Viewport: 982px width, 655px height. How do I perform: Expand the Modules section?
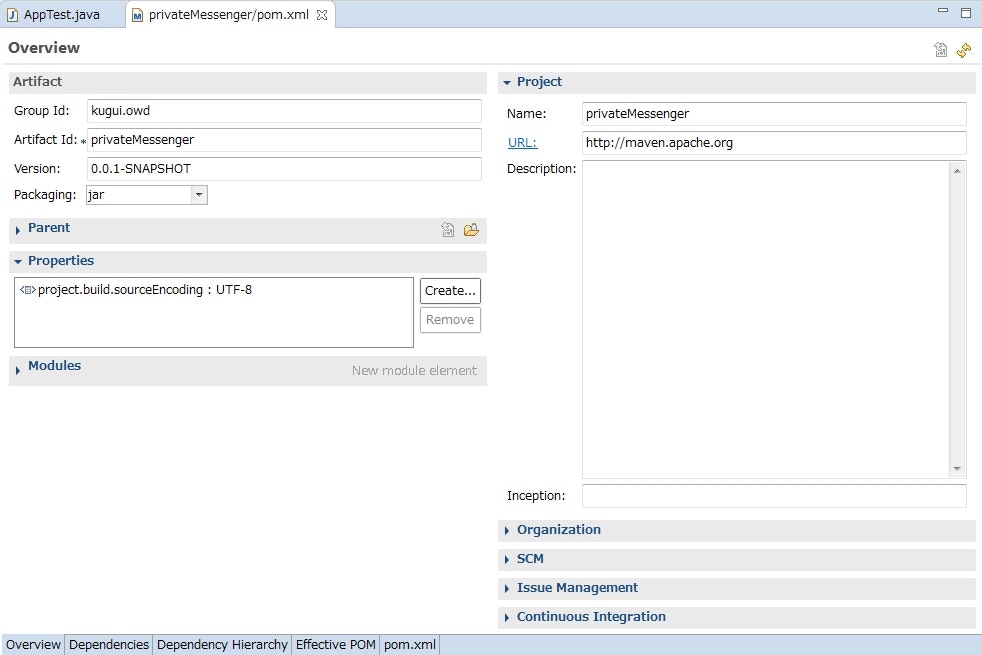tap(18, 369)
